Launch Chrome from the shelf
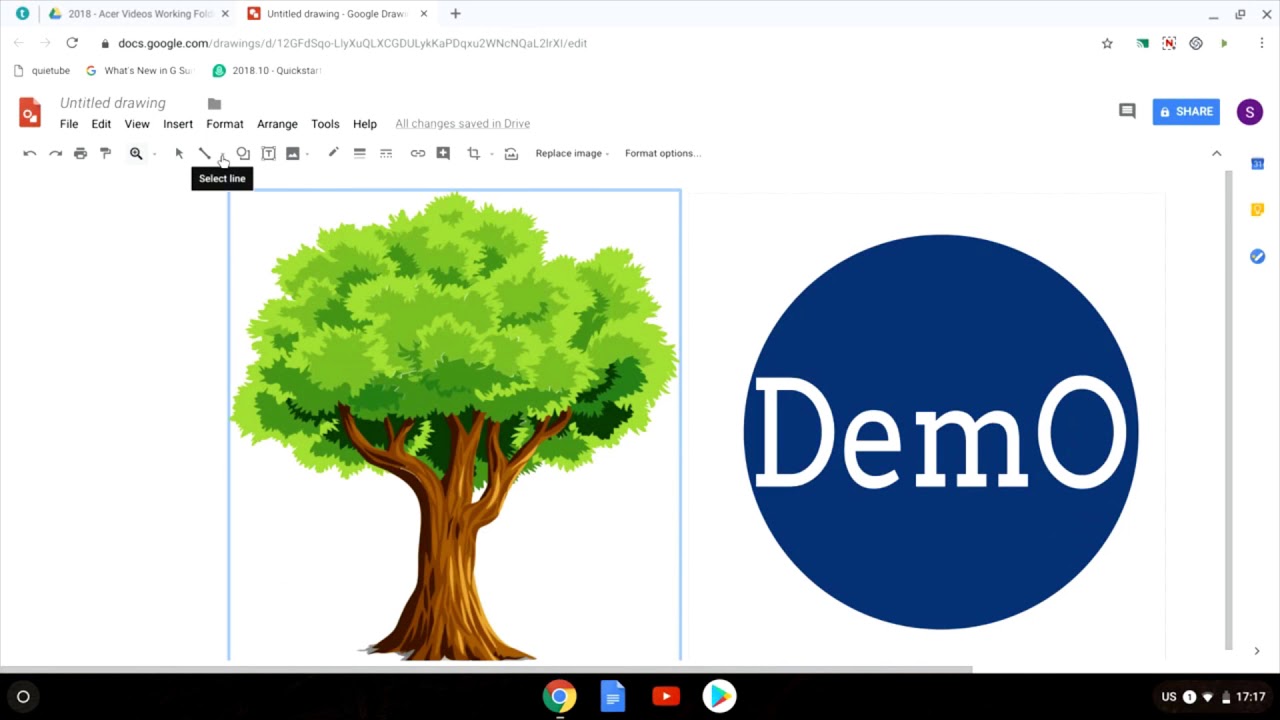This screenshot has width=1280, height=720. click(x=560, y=697)
